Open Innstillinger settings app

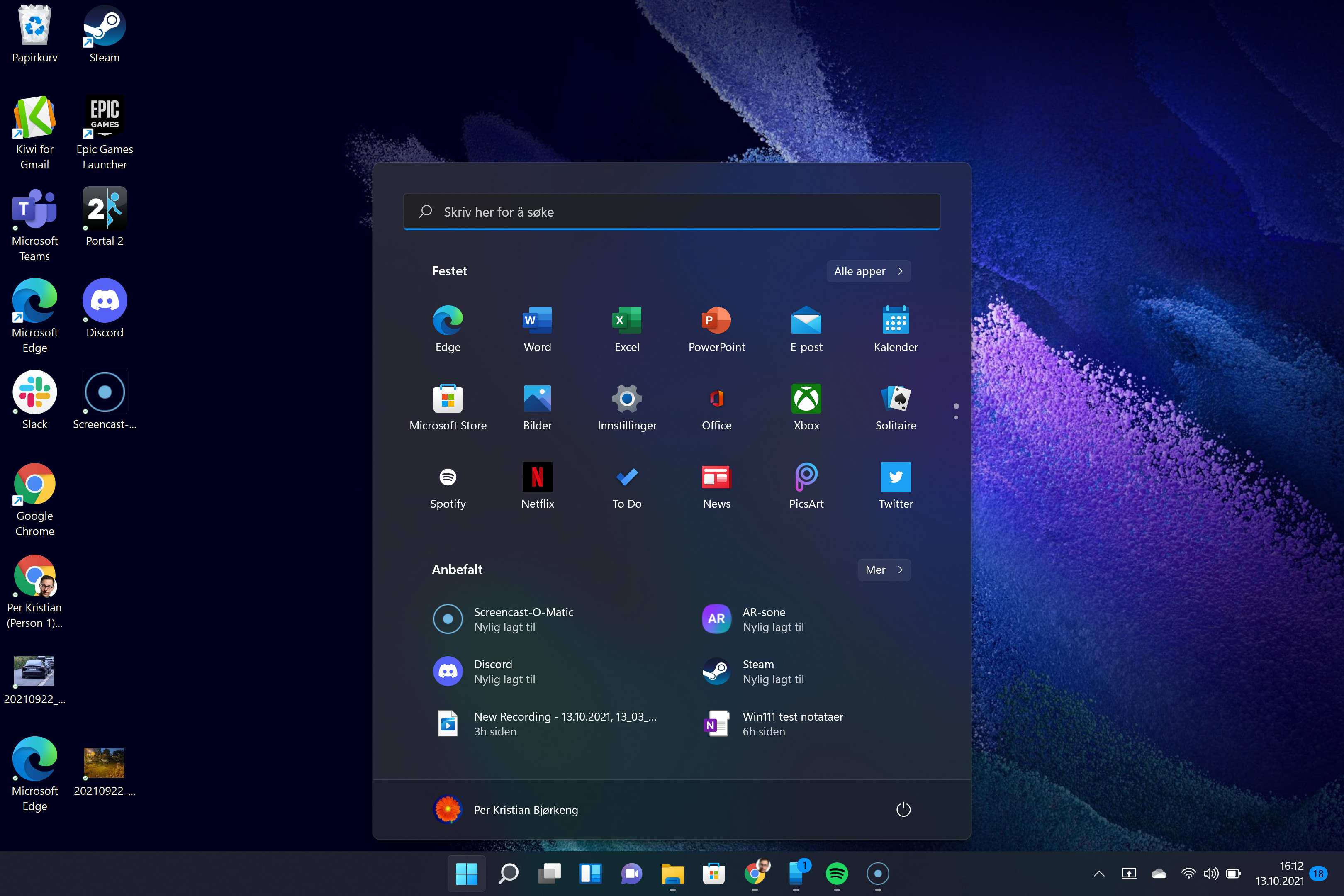click(627, 407)
